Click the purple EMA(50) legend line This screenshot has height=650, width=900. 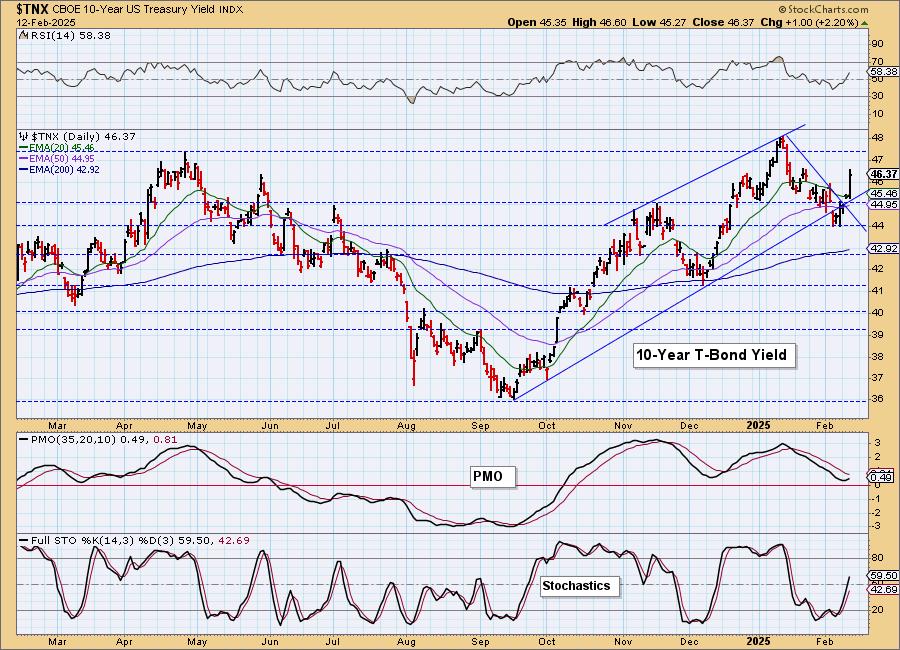coord(24,158)
